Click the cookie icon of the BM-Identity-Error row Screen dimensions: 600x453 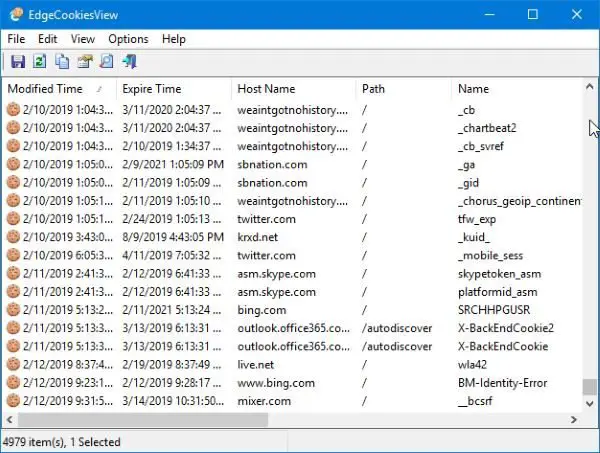click(x=13, y=383)
